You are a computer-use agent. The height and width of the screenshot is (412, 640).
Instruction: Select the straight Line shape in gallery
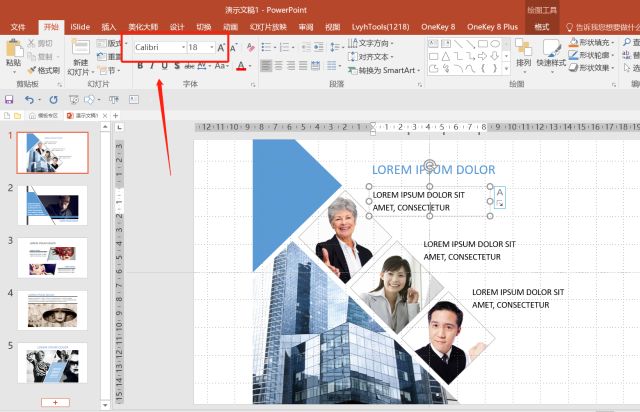click(x=458, y=43)
